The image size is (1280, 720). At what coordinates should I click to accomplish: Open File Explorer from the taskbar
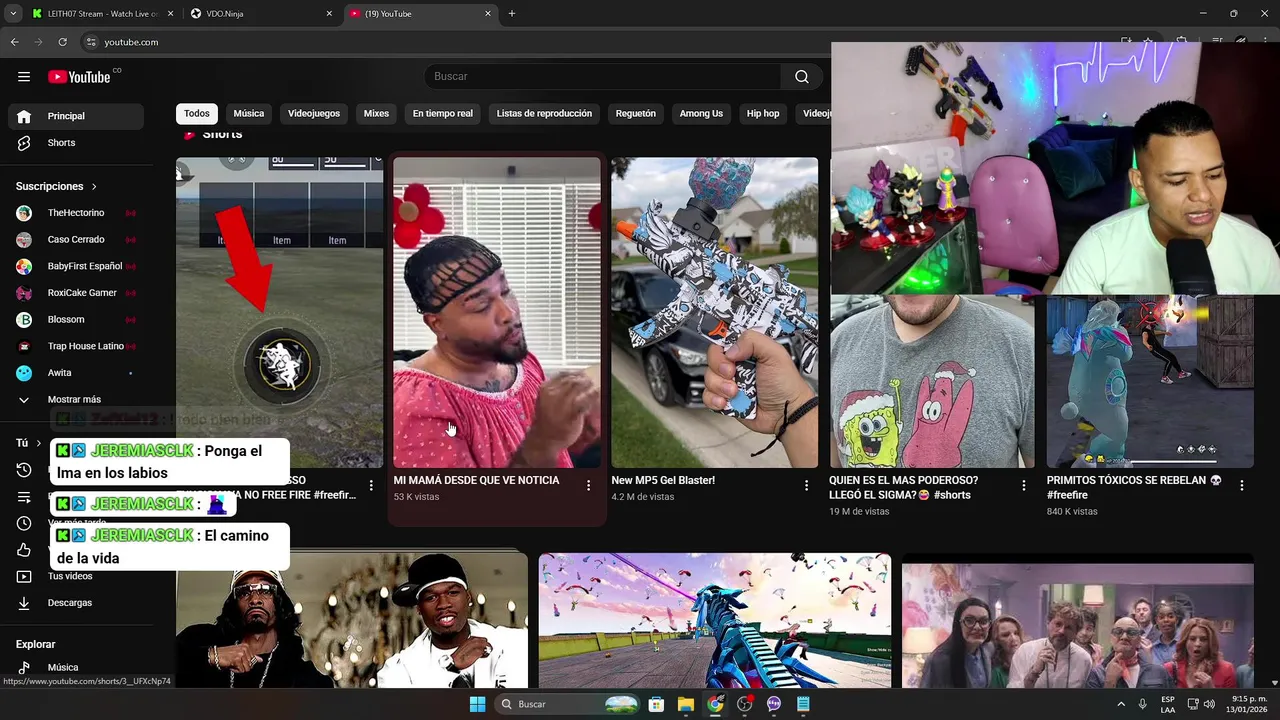click(x=686, y=704)
